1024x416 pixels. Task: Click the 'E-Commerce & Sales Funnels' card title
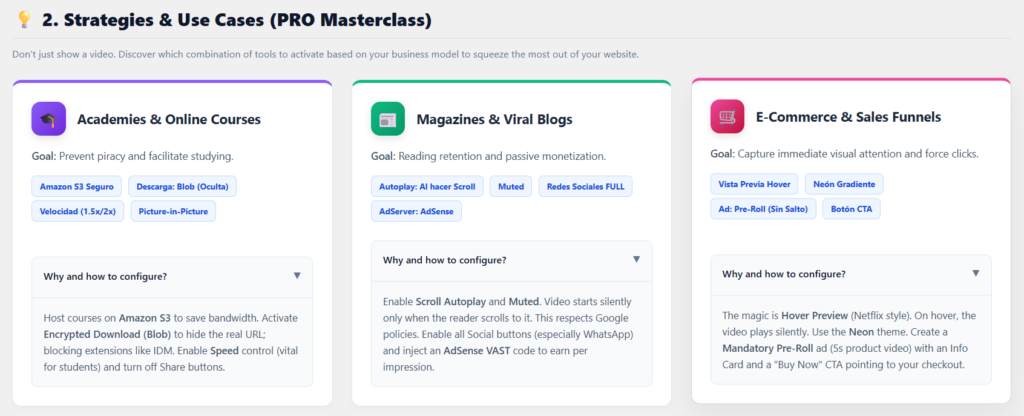click(x=848, y=117)
